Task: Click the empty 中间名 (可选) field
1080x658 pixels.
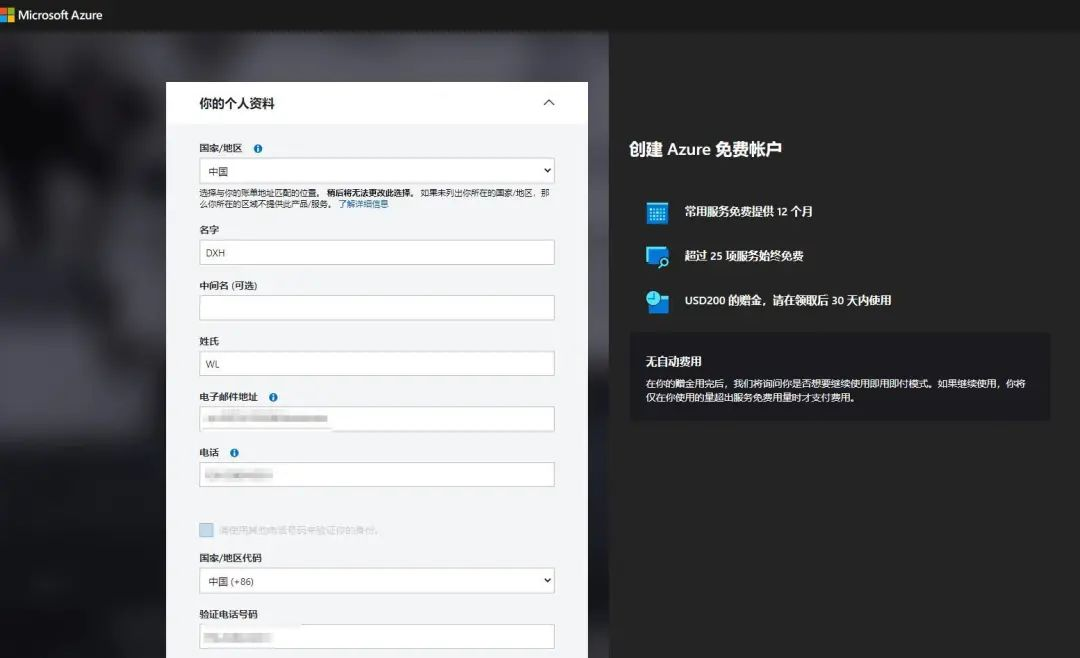Action: pyautogui.click(x=377, y=307)
